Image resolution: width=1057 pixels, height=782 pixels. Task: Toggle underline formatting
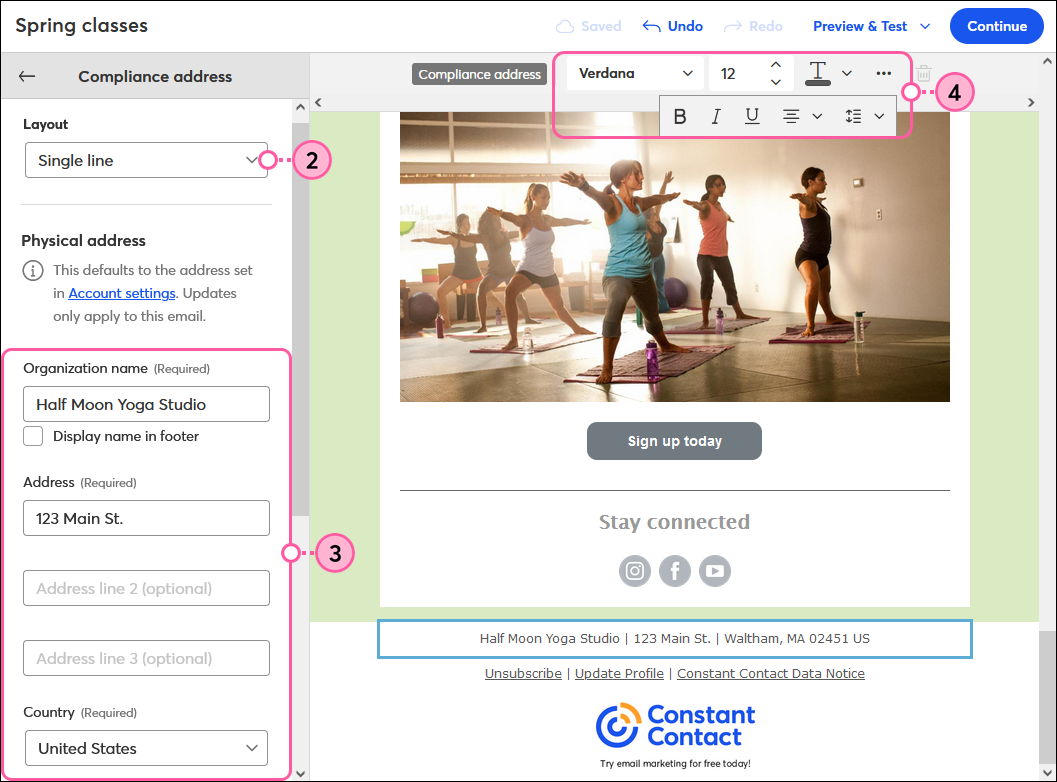(x=752, y=116)
